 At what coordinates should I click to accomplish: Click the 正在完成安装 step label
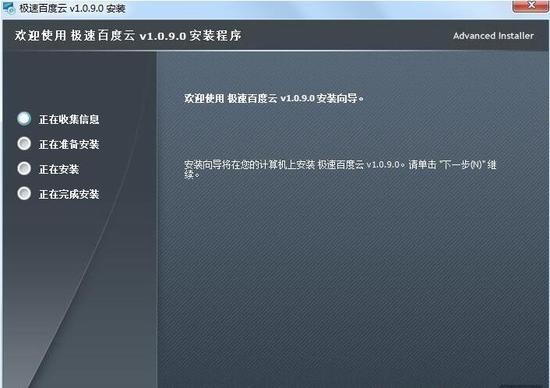pos(69,194)
